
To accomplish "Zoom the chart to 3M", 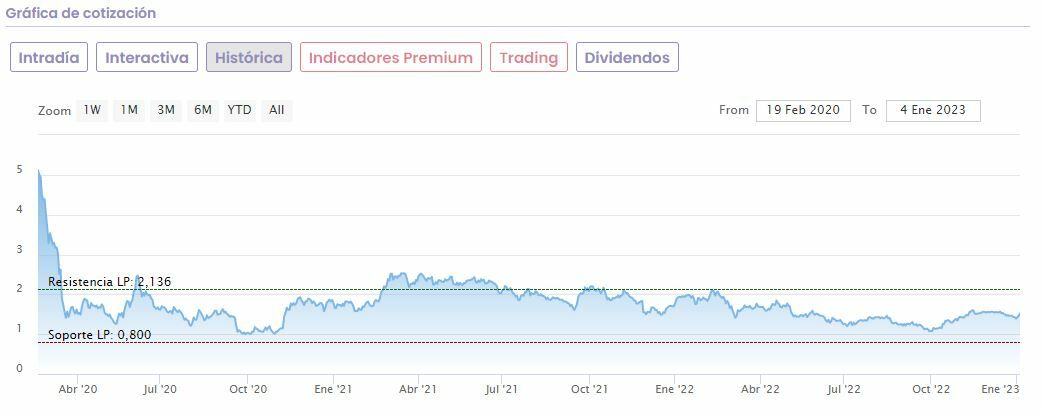I will click(166, 110).
